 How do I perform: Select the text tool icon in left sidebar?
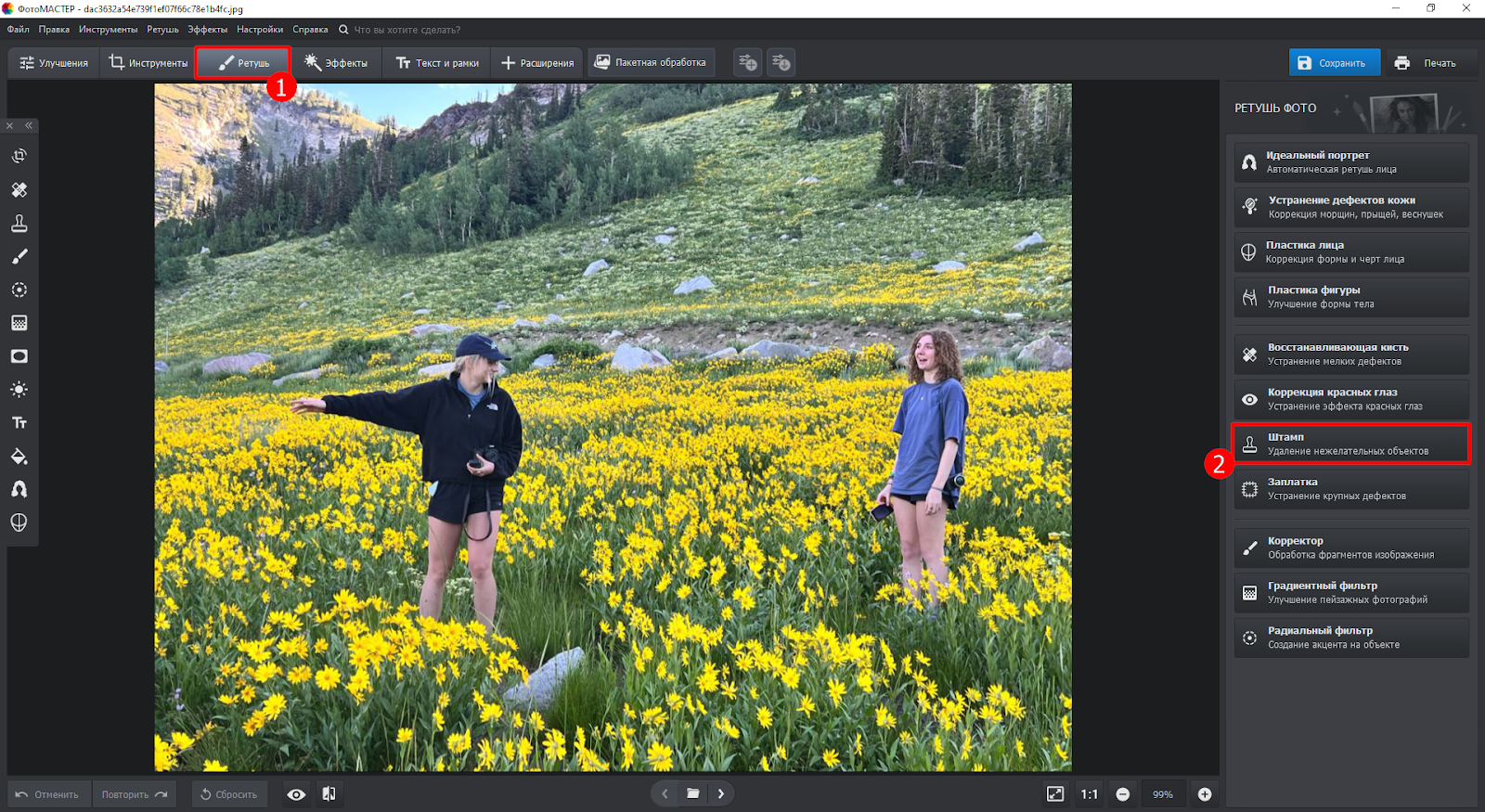click(x=19, y=423)
